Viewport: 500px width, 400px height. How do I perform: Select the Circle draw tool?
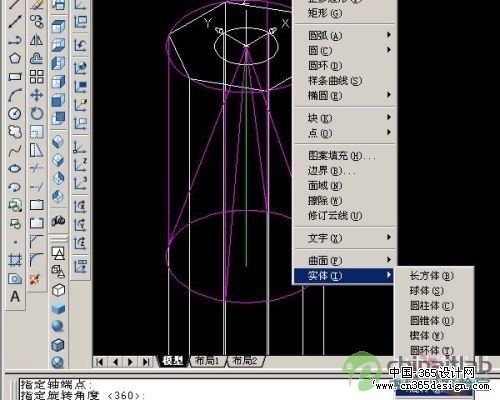[15, 114]
